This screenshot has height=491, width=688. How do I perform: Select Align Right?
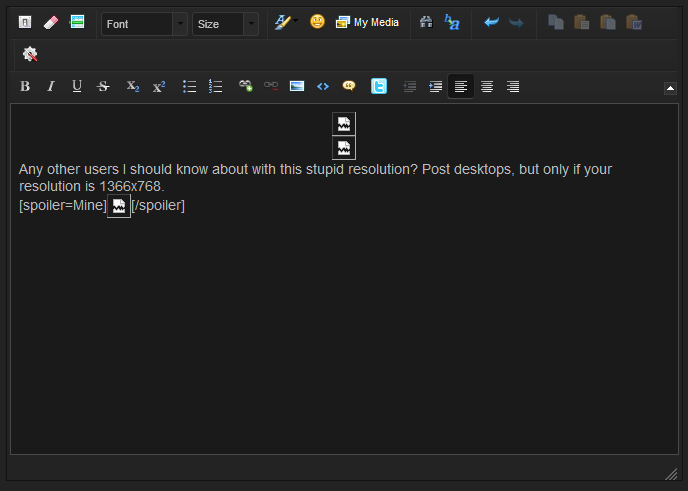pyautogui.click(x=512, y=86)
